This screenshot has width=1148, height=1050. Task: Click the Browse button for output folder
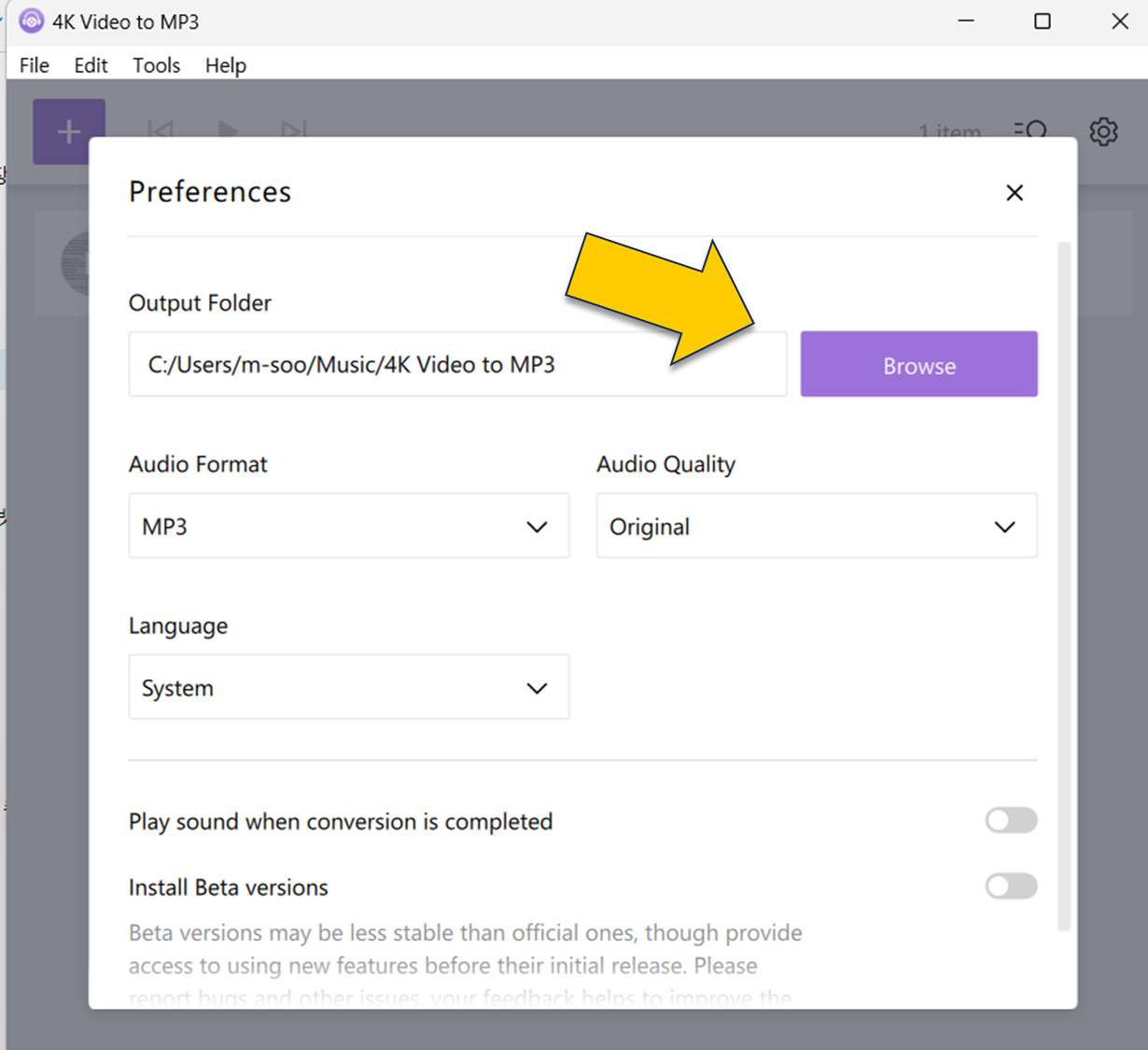point(919,364)
